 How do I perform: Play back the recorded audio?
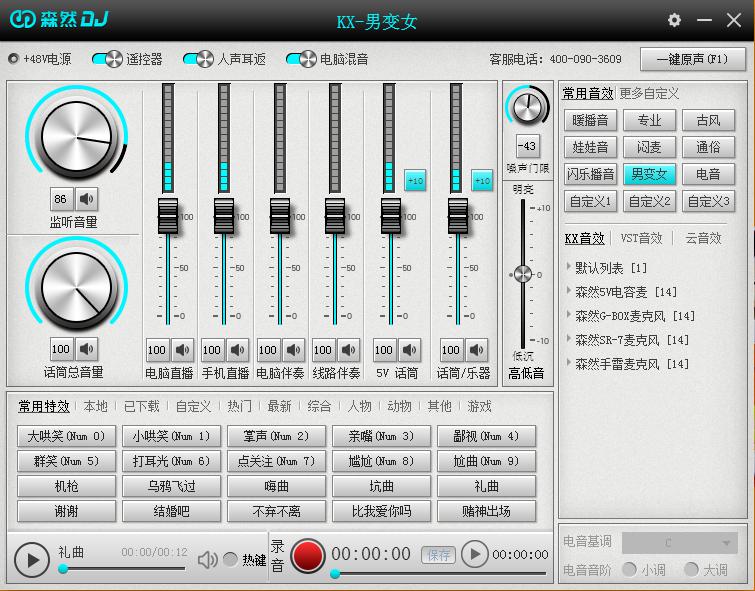[475, 554]
